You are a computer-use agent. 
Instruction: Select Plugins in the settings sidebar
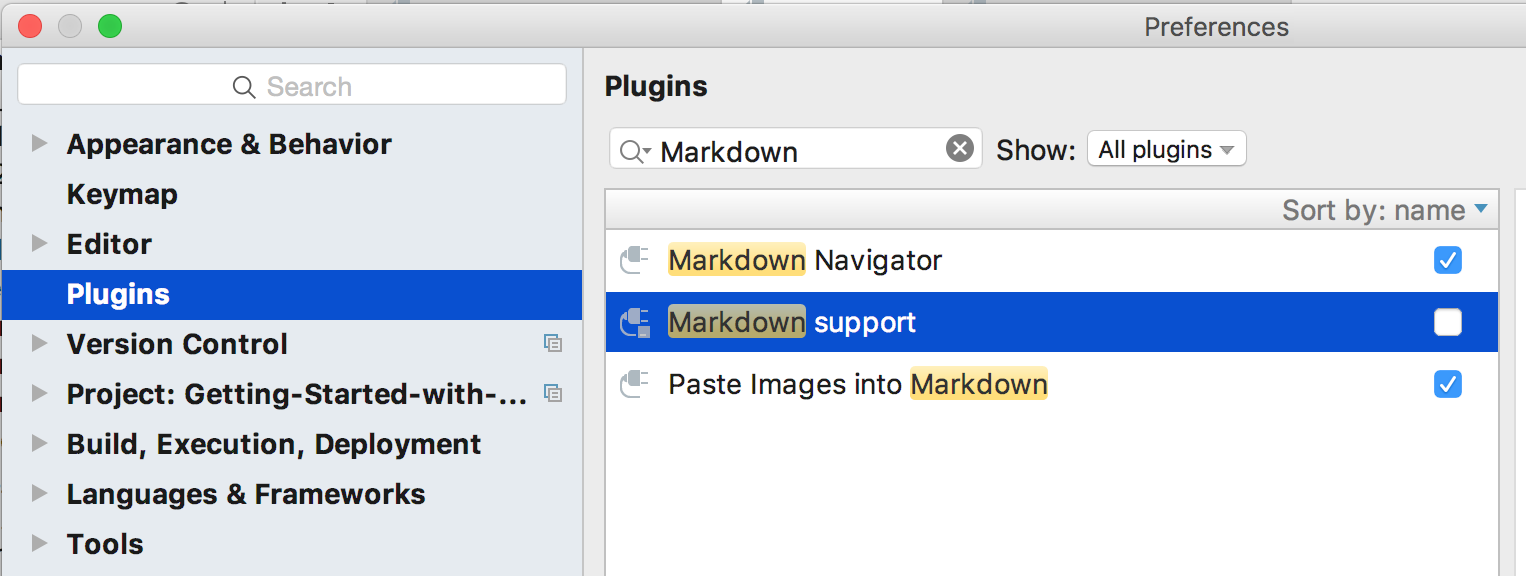(118, 294)
